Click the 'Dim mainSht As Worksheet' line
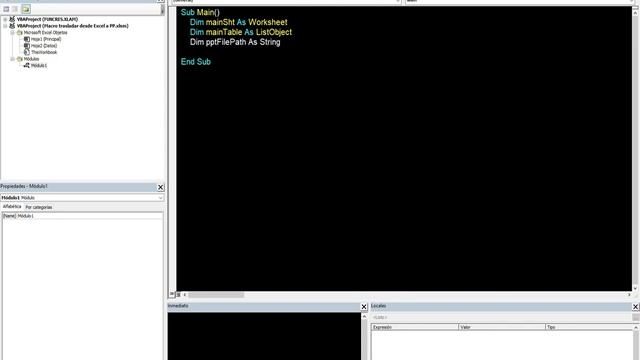The width and height of the screenshot is (640, 360). tap(238, 22)
